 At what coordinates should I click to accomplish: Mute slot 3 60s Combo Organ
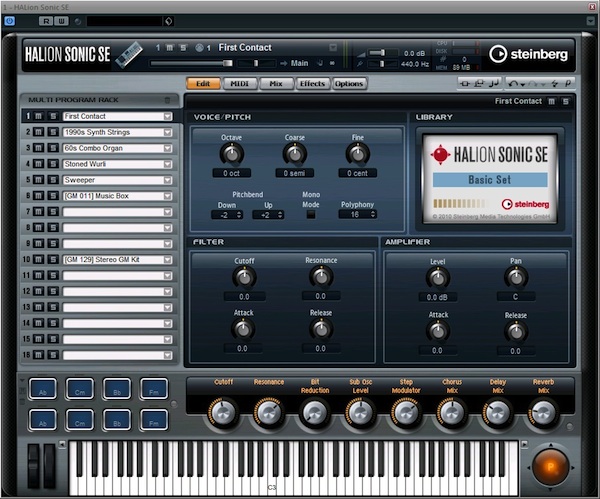point(39,148)
